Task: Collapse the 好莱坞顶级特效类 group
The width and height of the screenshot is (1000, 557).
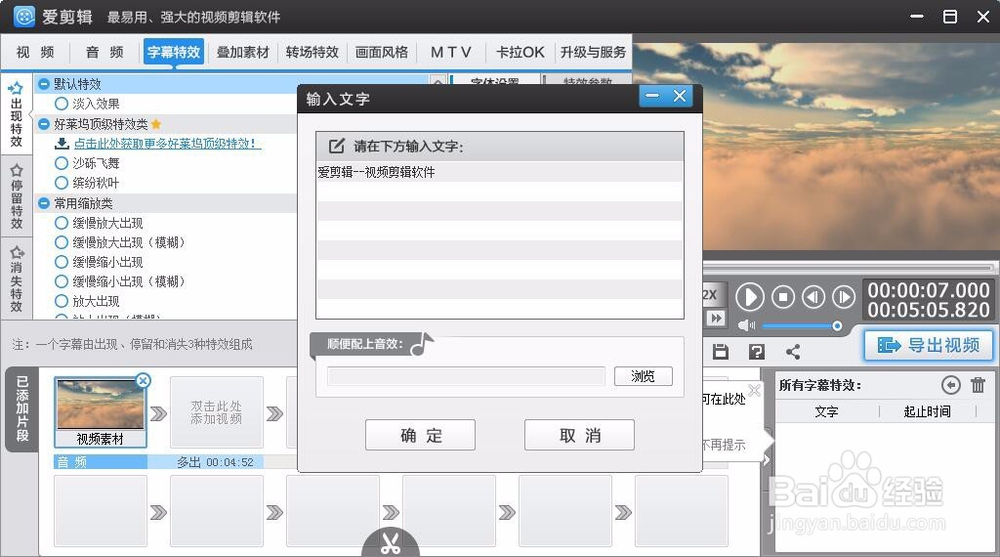Action: [44, 124]
